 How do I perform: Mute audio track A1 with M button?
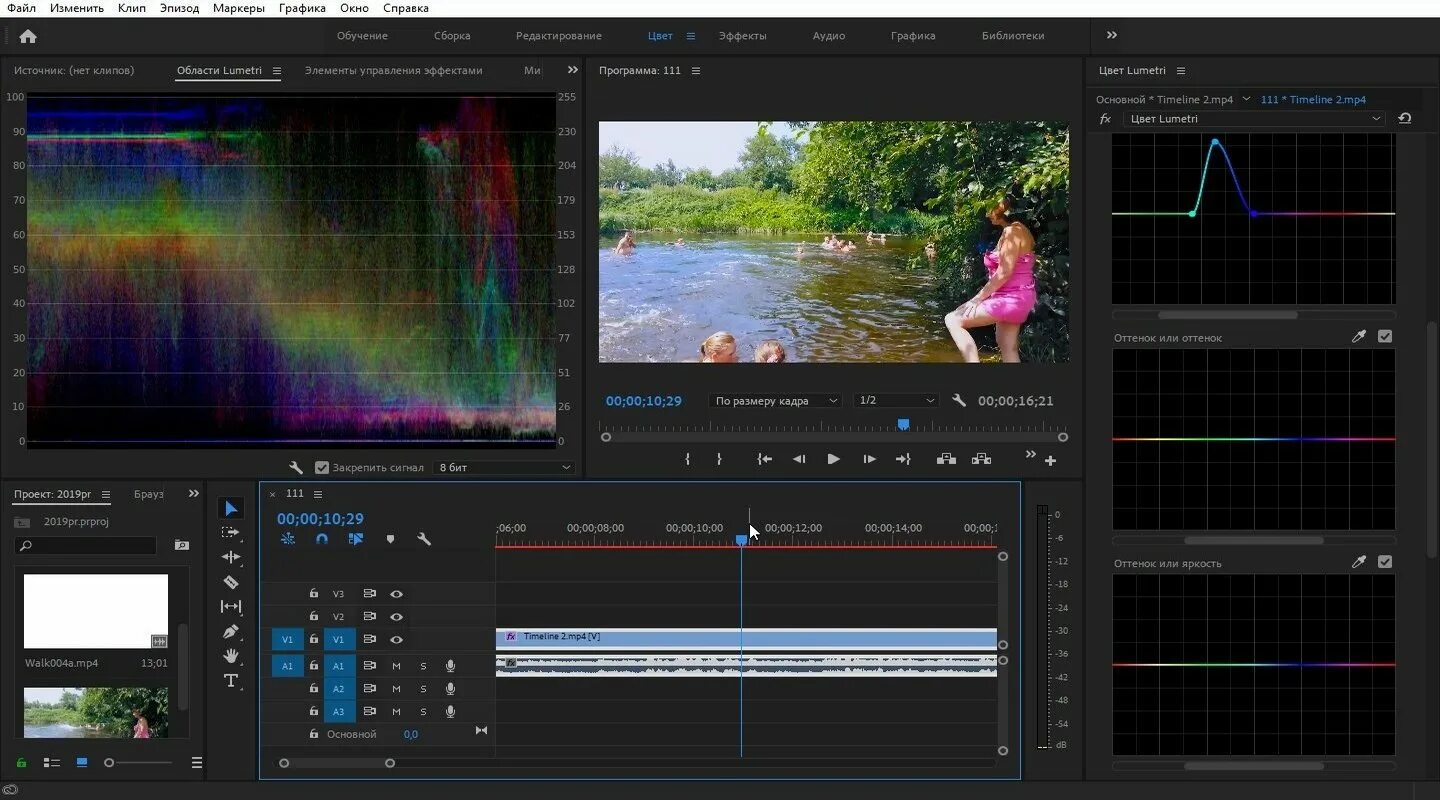(396, 666)
